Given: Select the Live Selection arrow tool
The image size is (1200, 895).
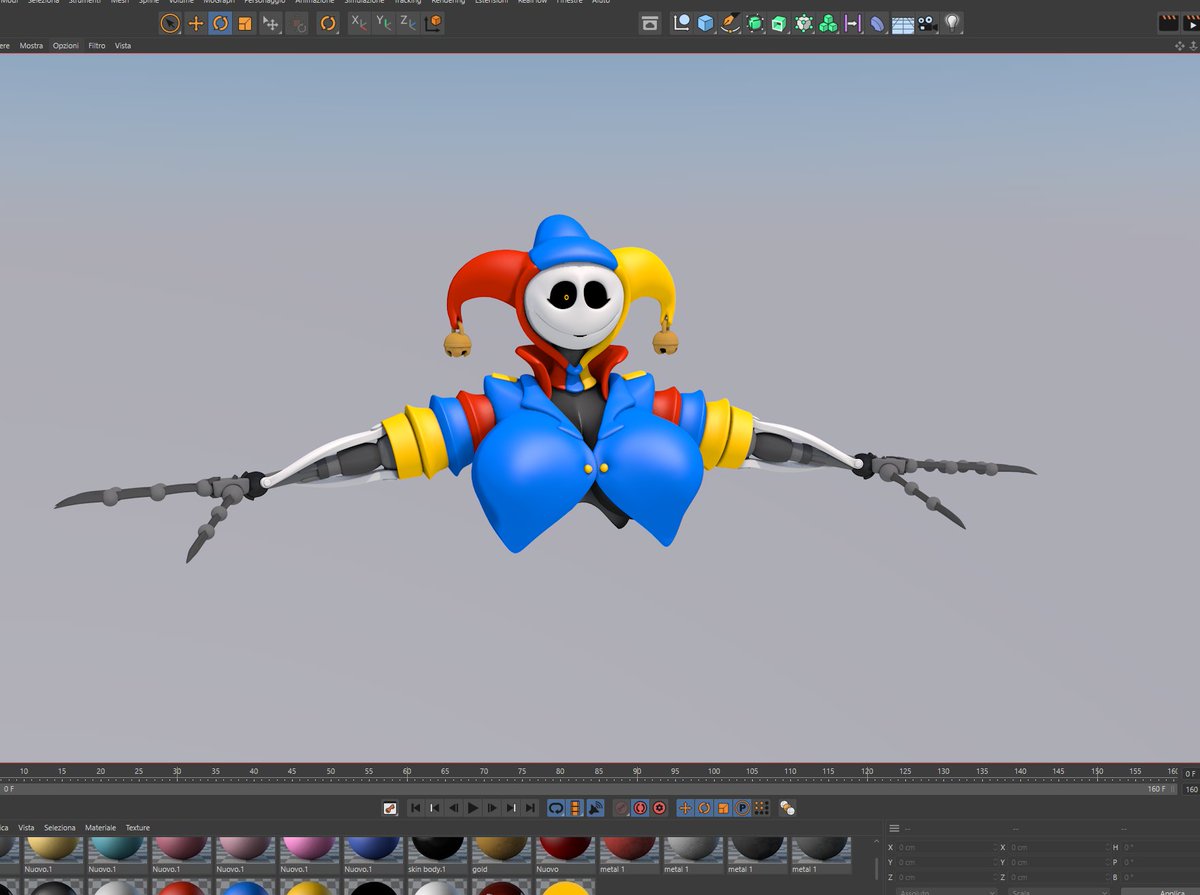Looking at the screenshot, I should click(171, 23).
